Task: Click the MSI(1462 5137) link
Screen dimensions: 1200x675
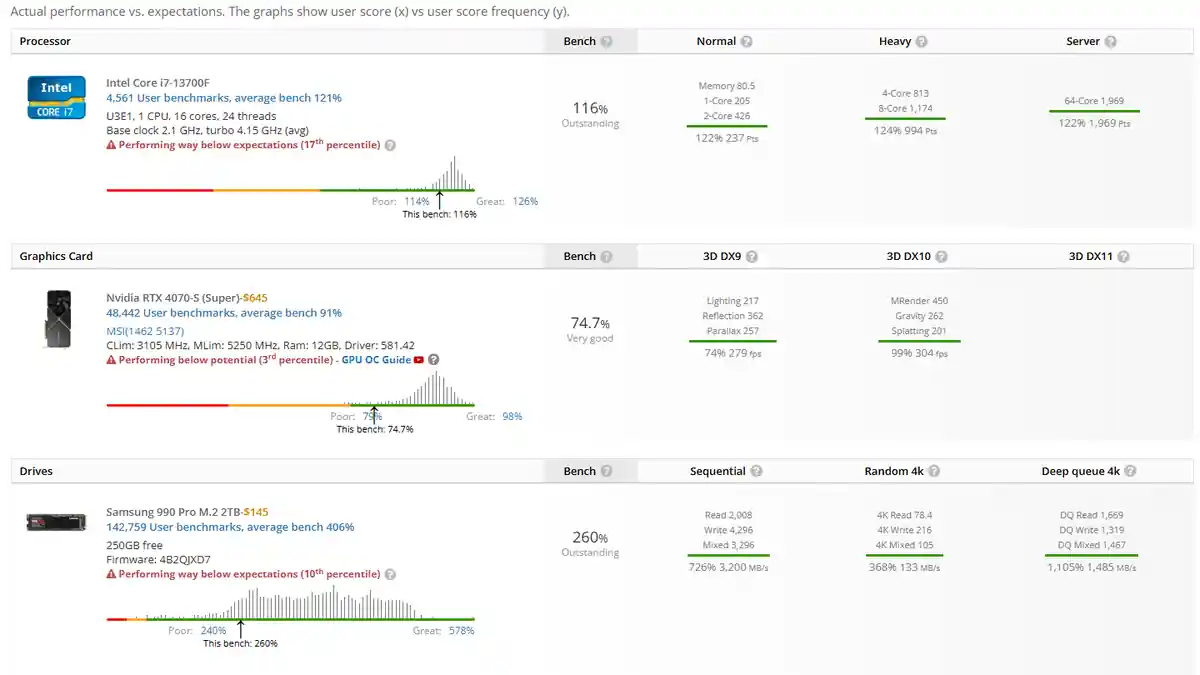Action: pyautogui.click(x=145, y=331)
